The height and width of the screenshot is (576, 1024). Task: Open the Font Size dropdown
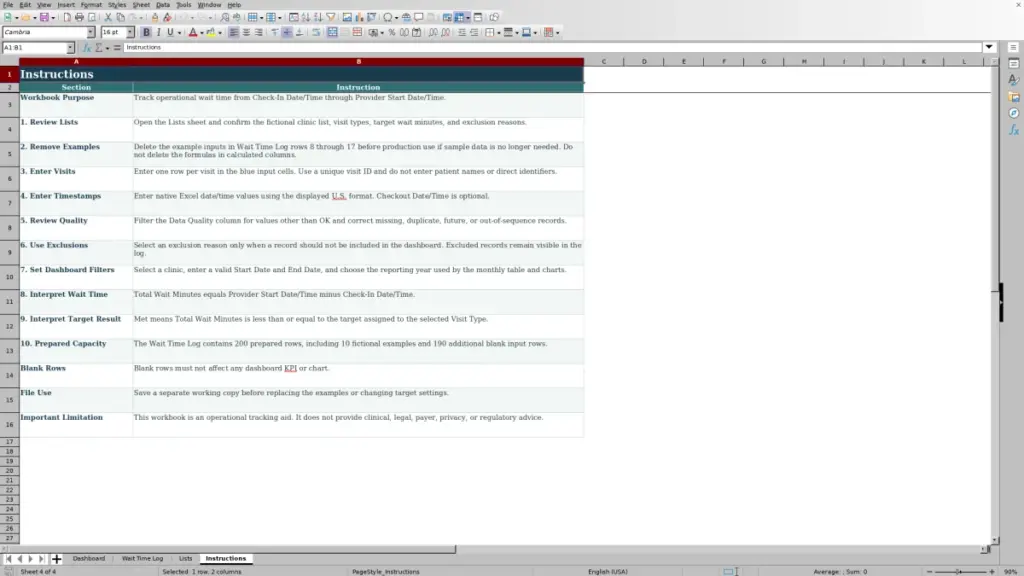[x=130, y=33]
